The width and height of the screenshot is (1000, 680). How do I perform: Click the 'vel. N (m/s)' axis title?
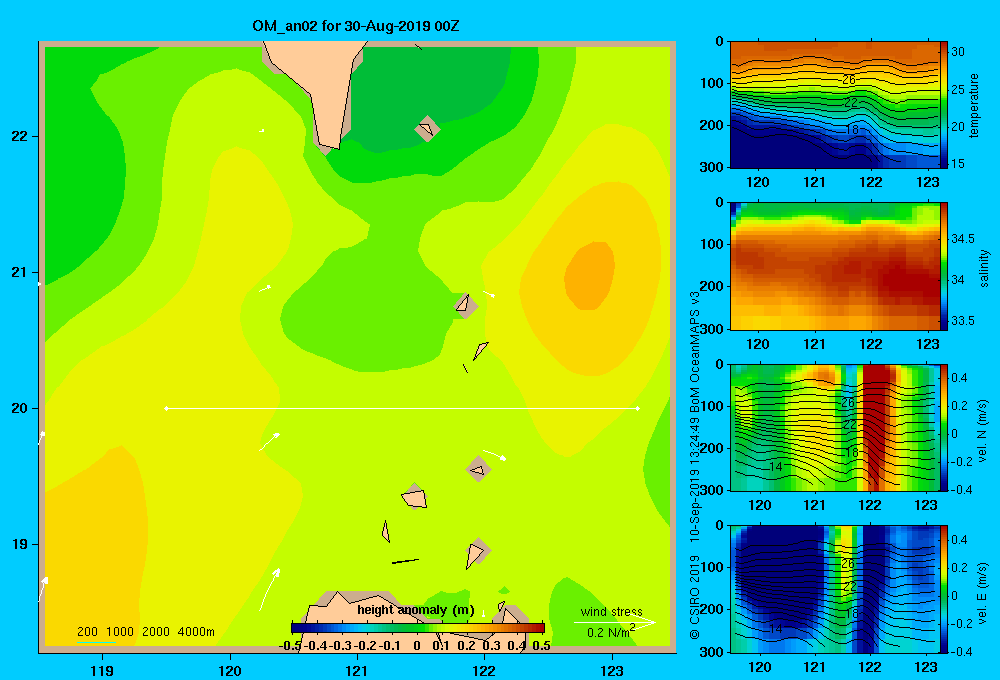click(983, 431)
